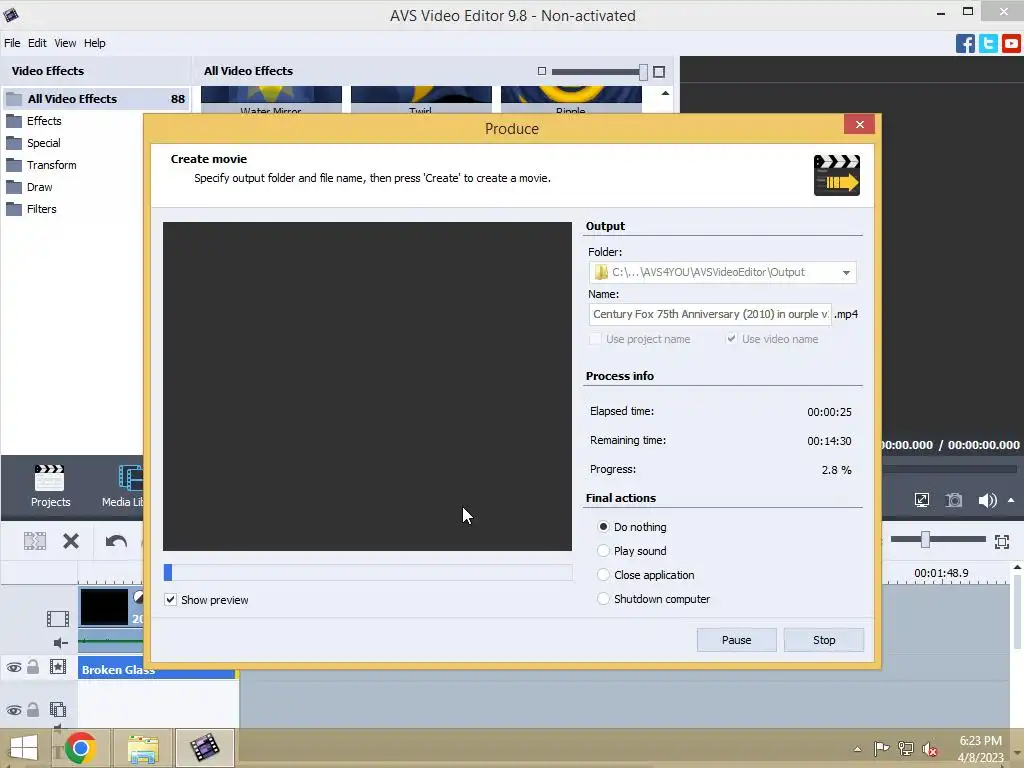Open the Windows Start button
The image size is (1024, 768).
coord(24,748)
